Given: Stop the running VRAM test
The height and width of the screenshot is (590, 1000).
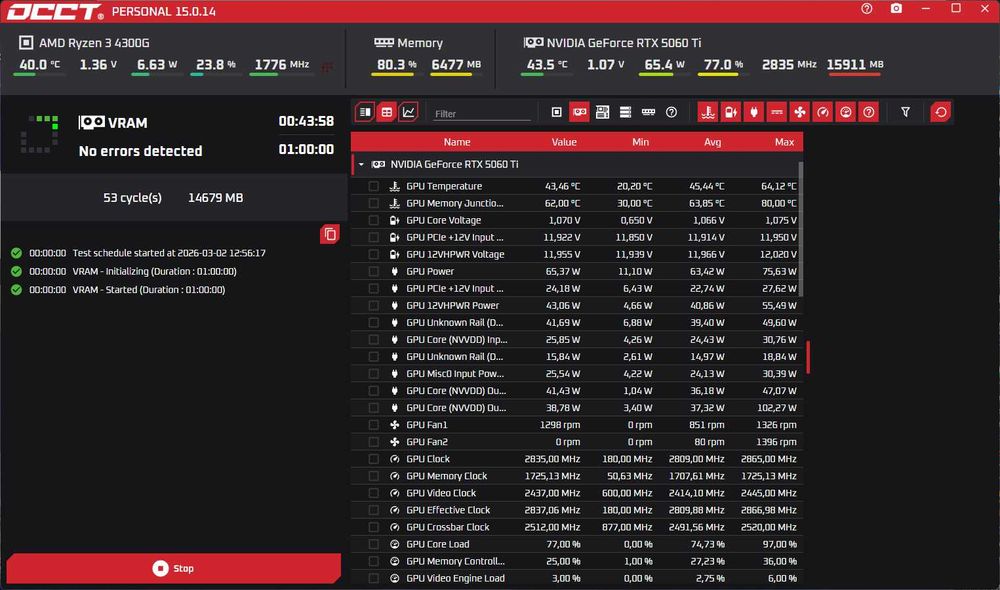Looking at the screenshot, I should coord(173,568).
